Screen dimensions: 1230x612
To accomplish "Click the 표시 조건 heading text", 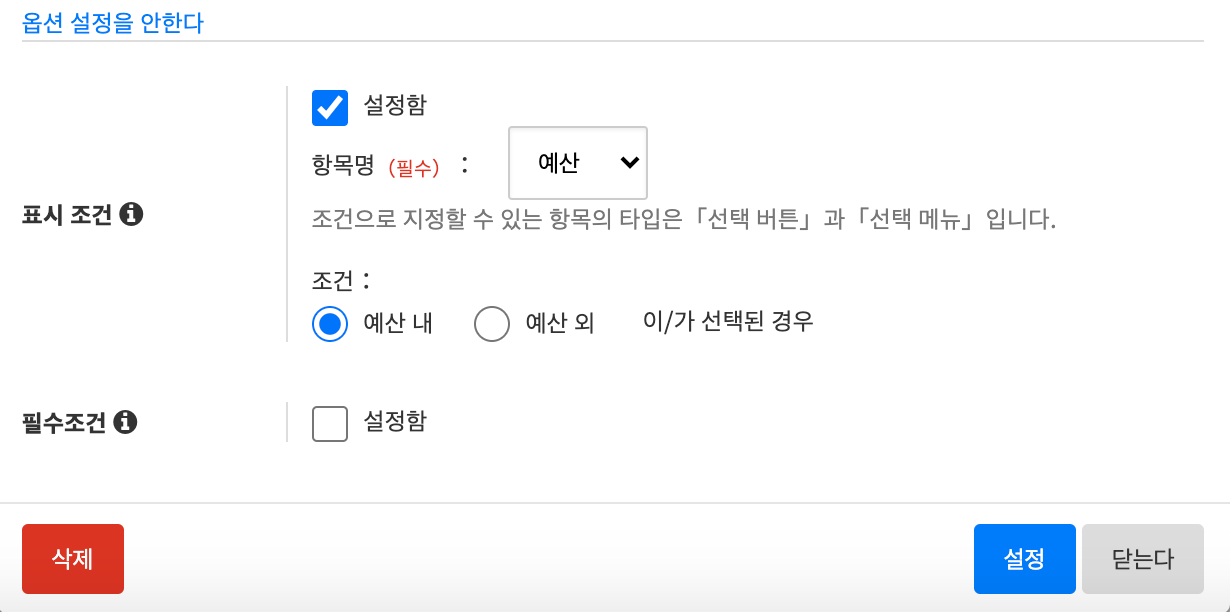I will [x=67, y=215].
